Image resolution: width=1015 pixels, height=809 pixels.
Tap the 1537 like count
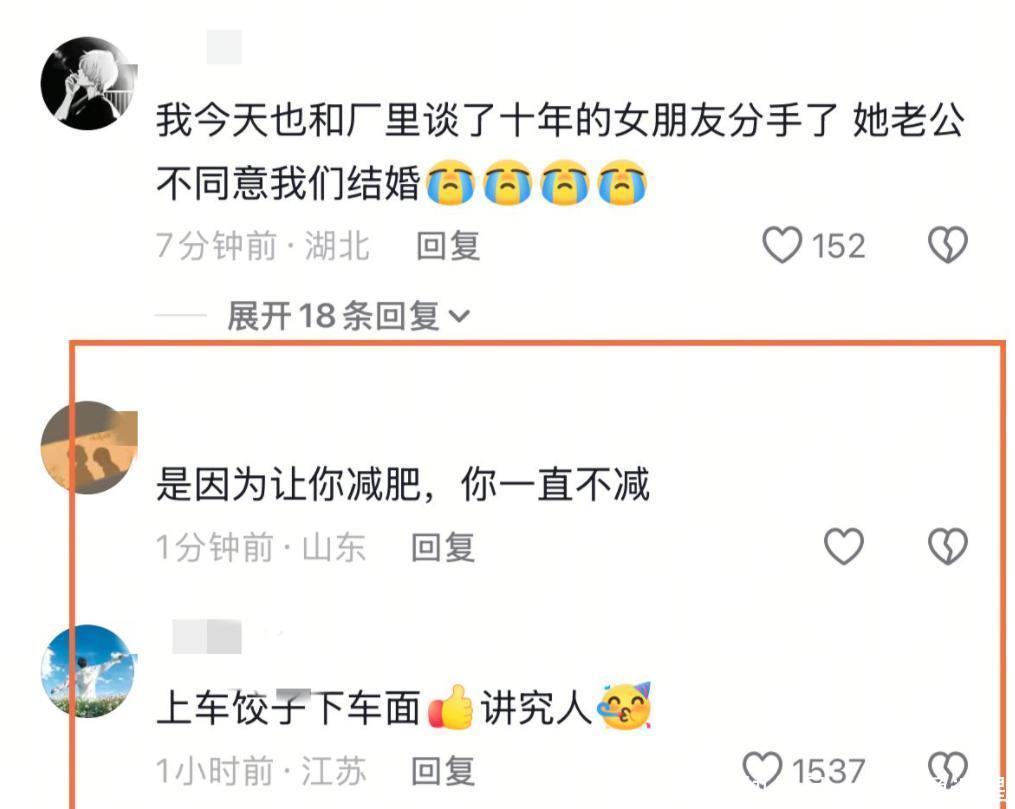tap(828, 771)
